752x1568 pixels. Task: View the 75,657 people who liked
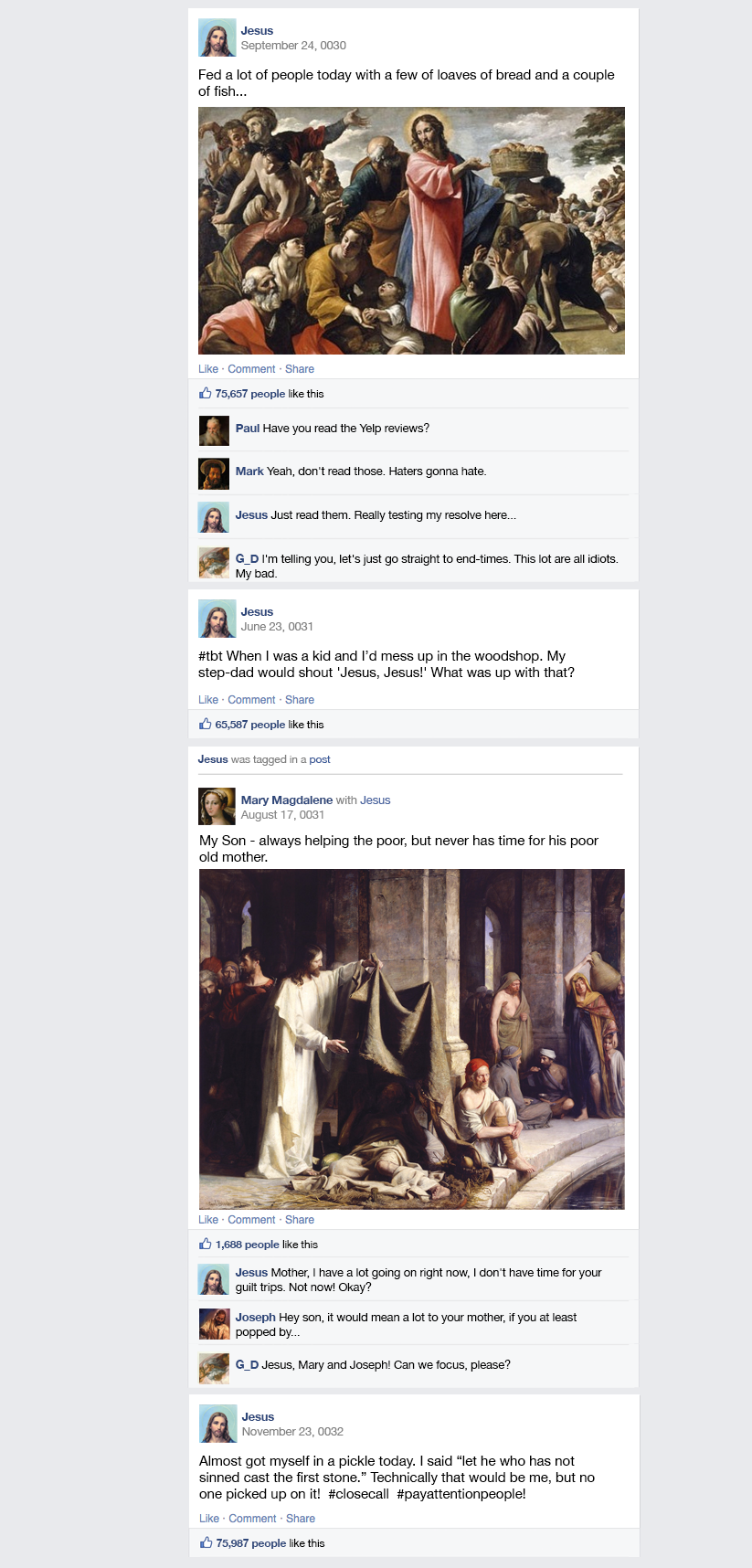250,394
